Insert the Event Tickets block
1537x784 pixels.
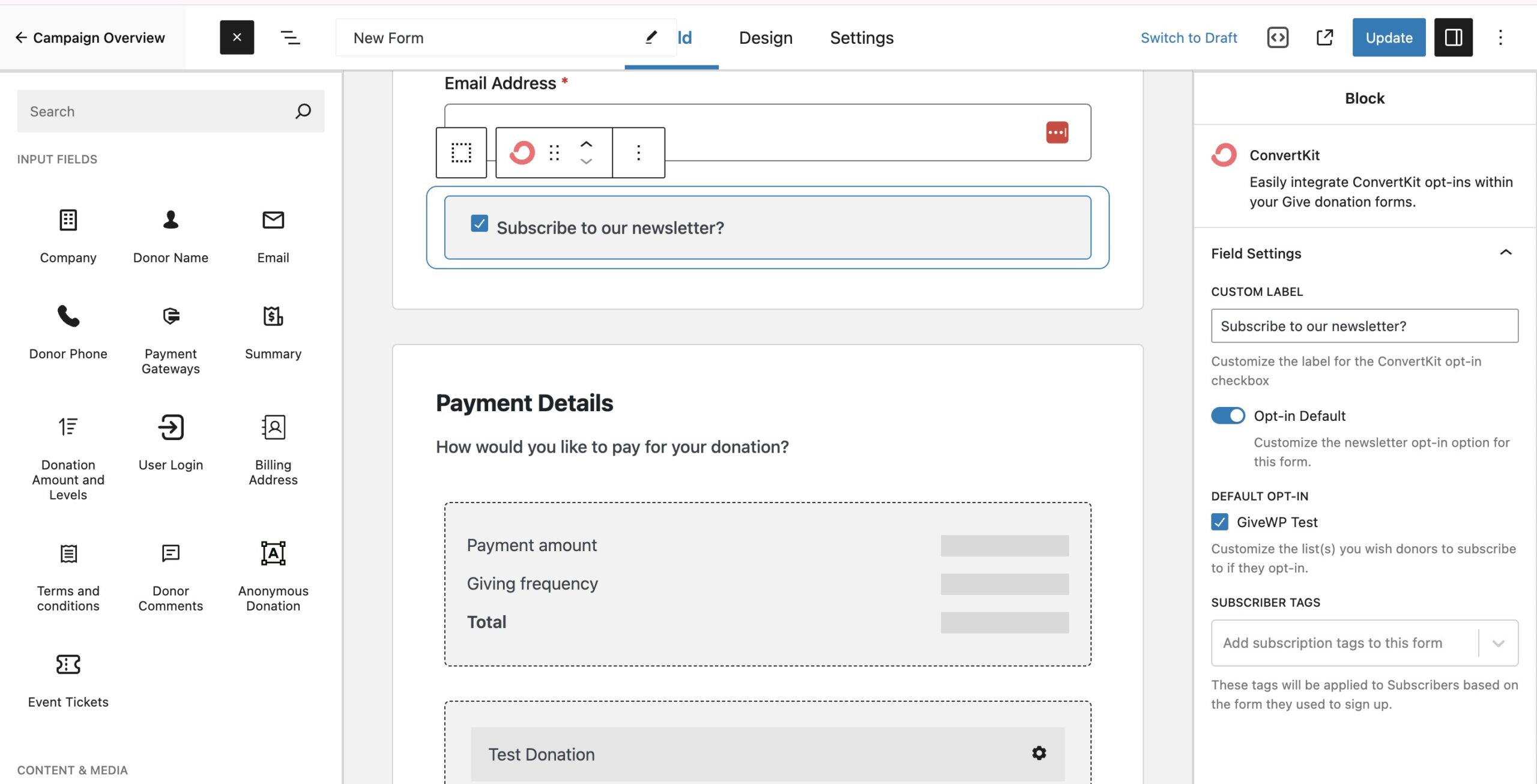click(68, 679)
